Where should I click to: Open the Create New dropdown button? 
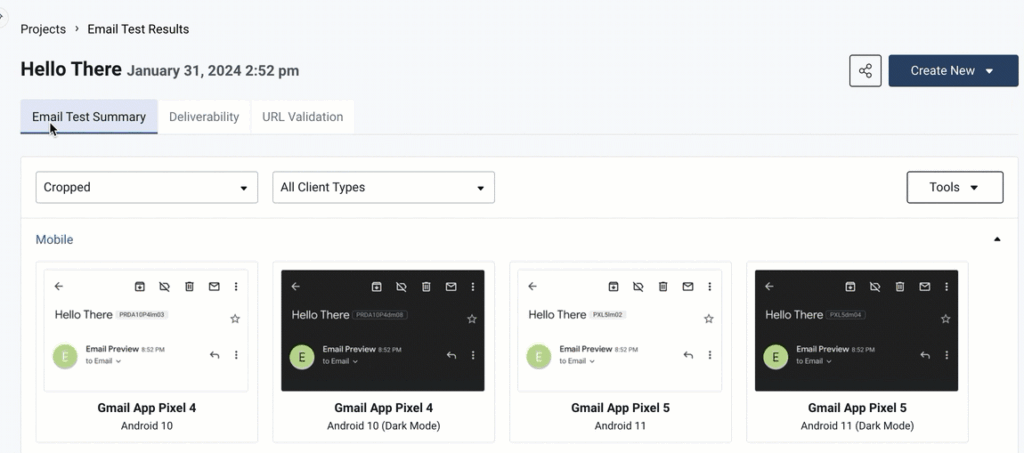click(x=953, y=70)
